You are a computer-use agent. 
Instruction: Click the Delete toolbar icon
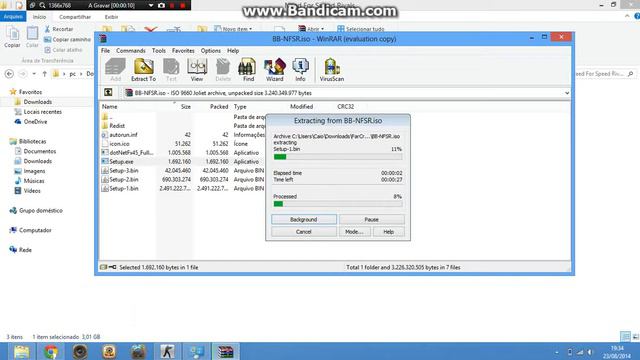[223, 70]
